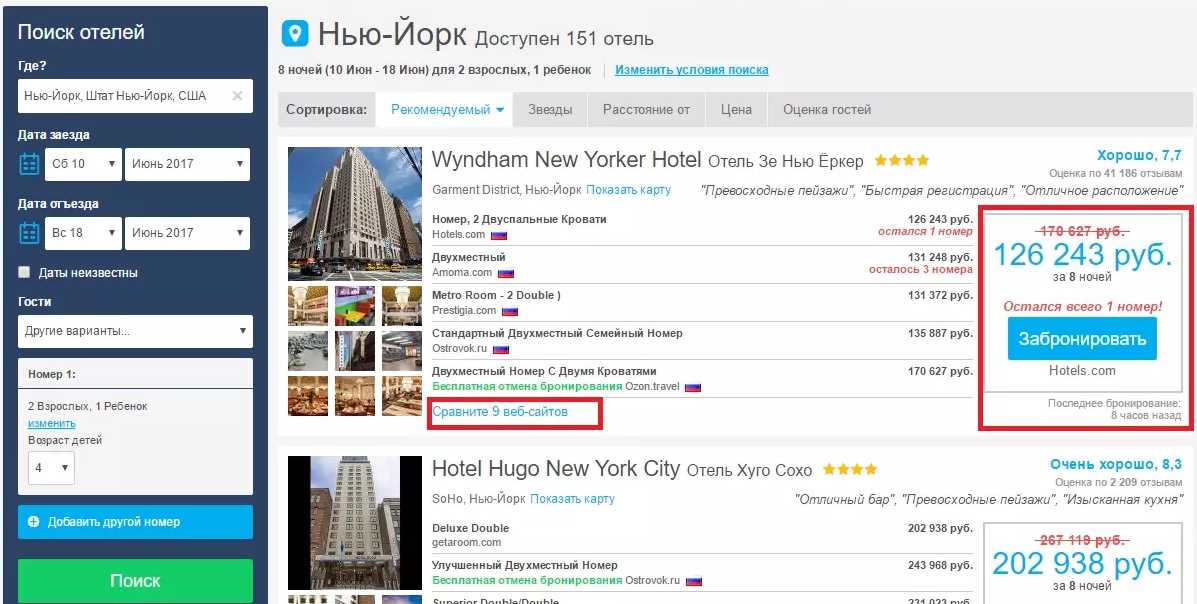Viewport: 1197px width, 604px height.
Task: Click the 202 938 руб. large price
Action: click(1082, 564)
